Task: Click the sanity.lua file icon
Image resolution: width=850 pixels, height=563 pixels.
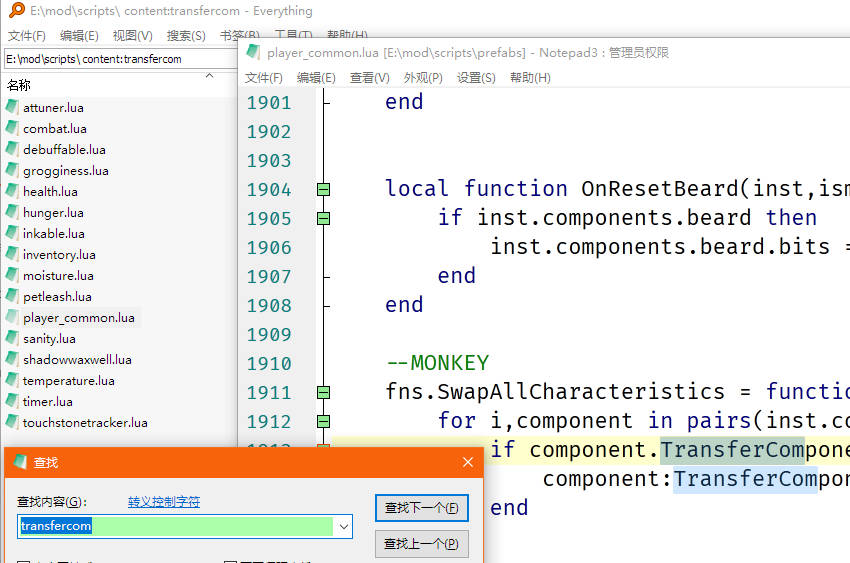Action: click(12, 339)
